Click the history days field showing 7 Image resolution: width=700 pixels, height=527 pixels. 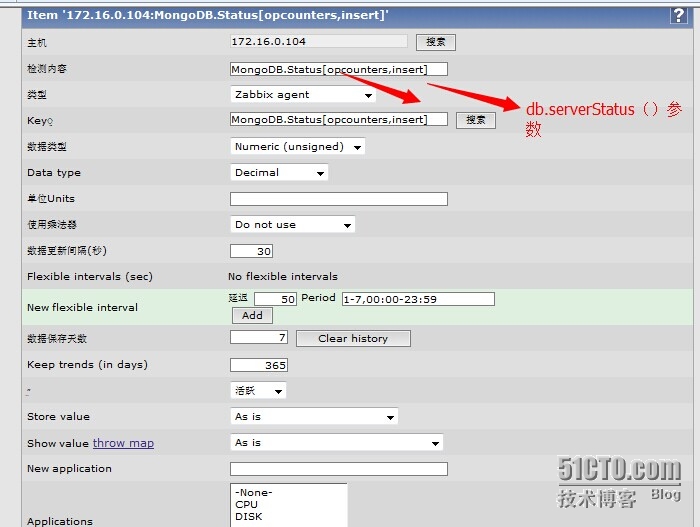point(259,337)
